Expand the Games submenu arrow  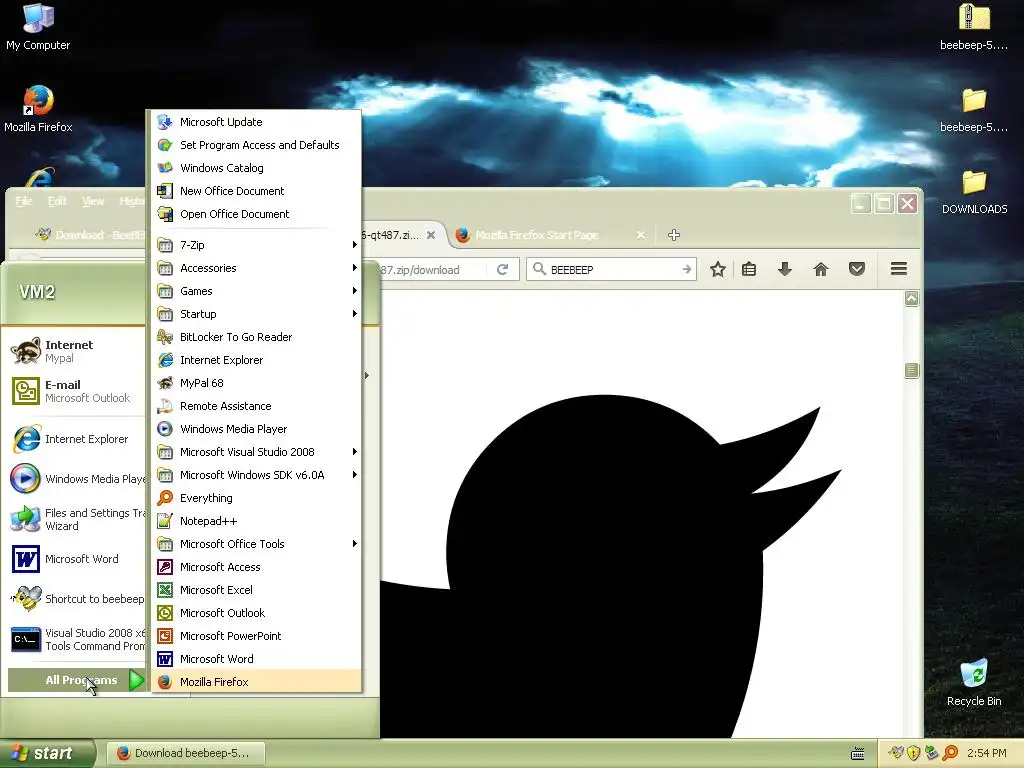point(355,291)
